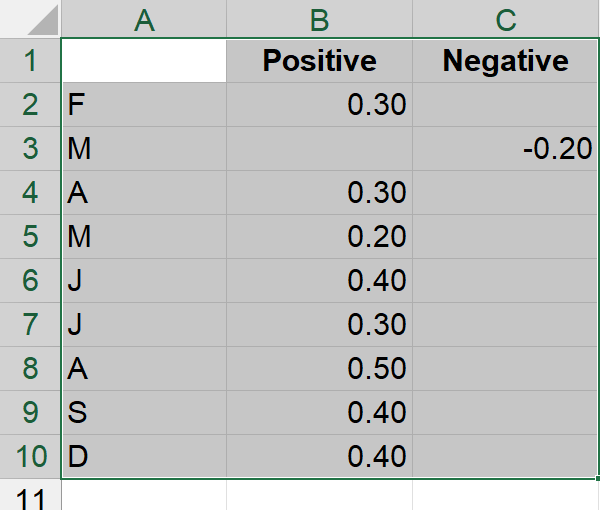
Task: Select column A header
Action: pos(144,19)
